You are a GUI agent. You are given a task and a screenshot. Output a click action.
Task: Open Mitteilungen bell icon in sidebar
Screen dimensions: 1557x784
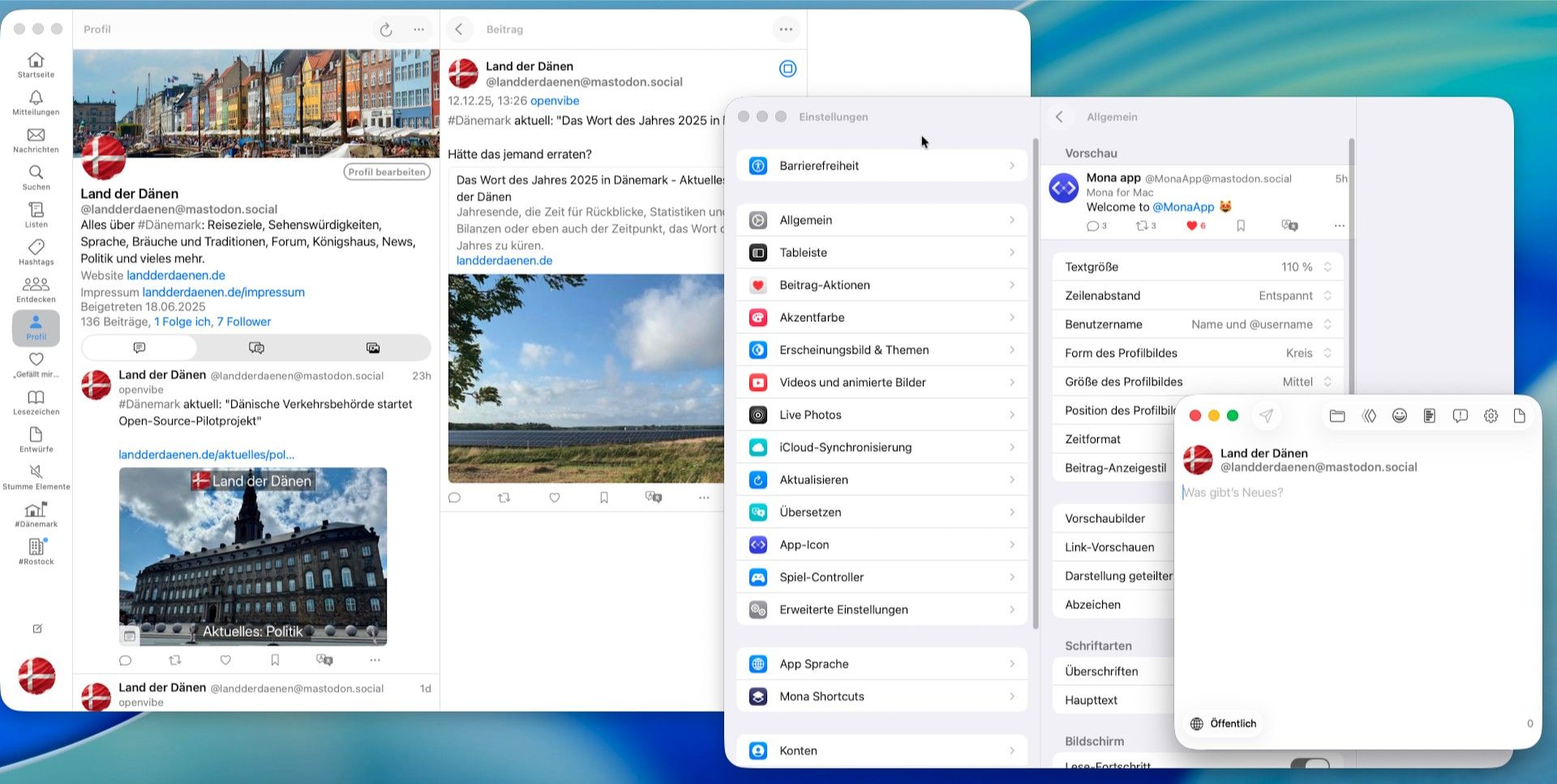pos(36,98)
